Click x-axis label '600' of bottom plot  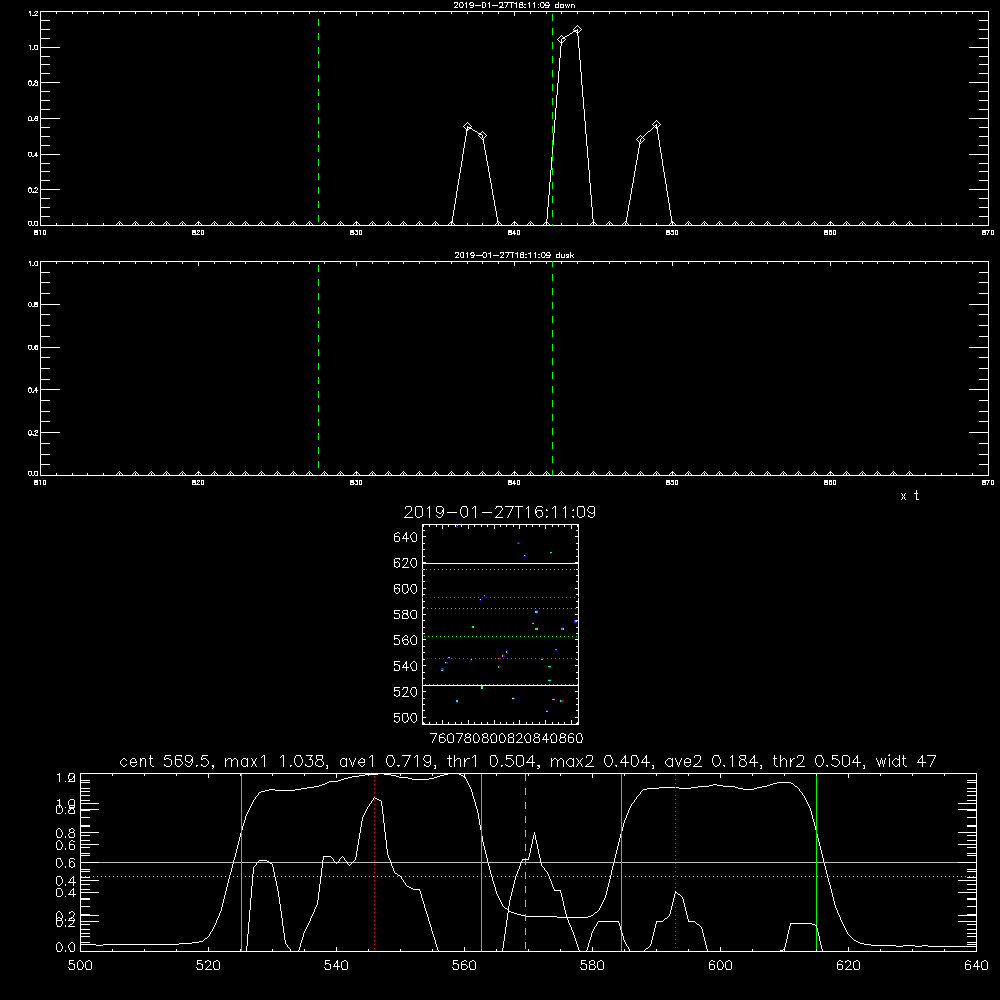[720, 966]
